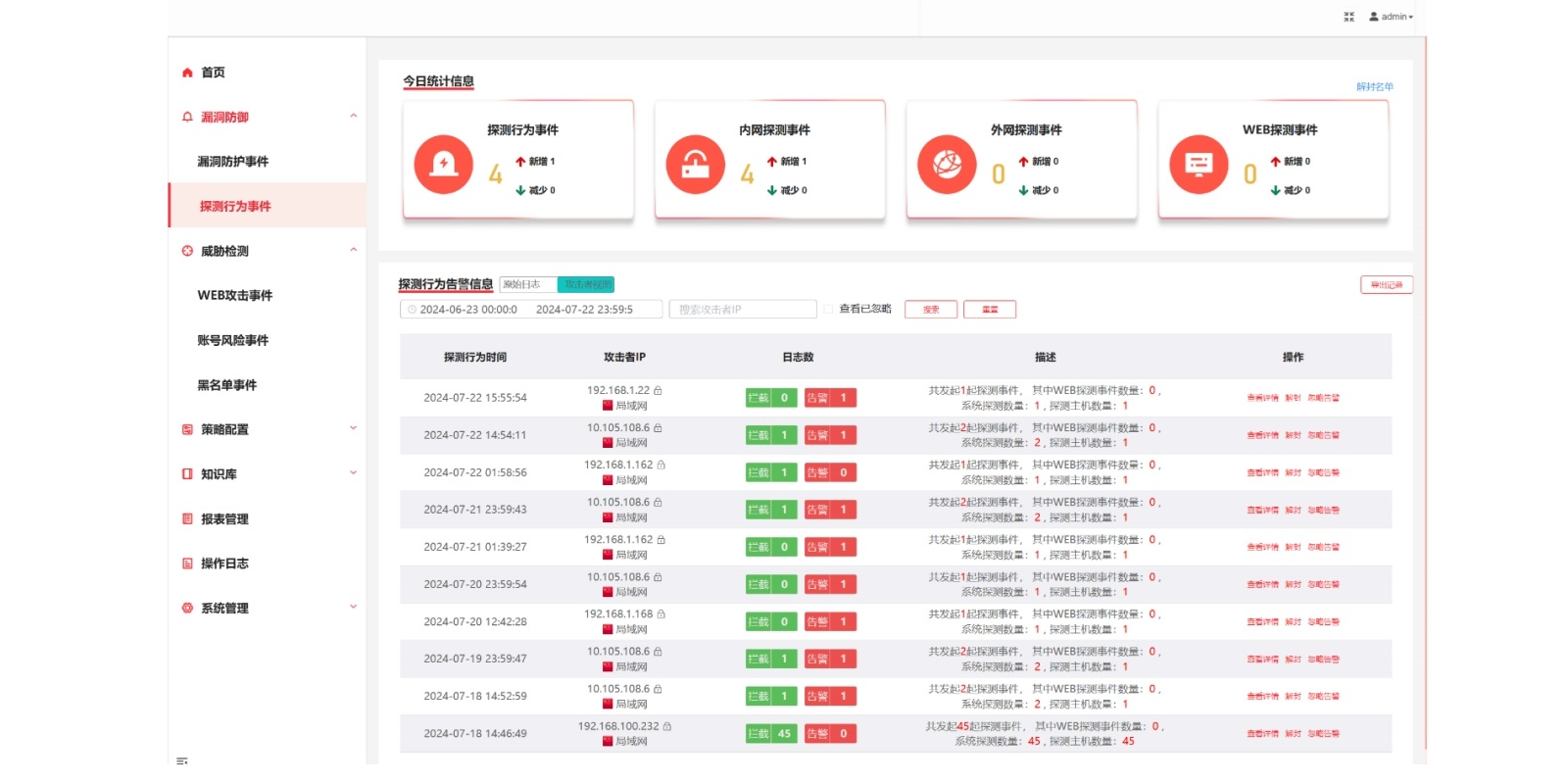Click the lock icon beside IP 192.168.1.22
The width and height of the screenshot is (1568, 784).
coord(658,390)
